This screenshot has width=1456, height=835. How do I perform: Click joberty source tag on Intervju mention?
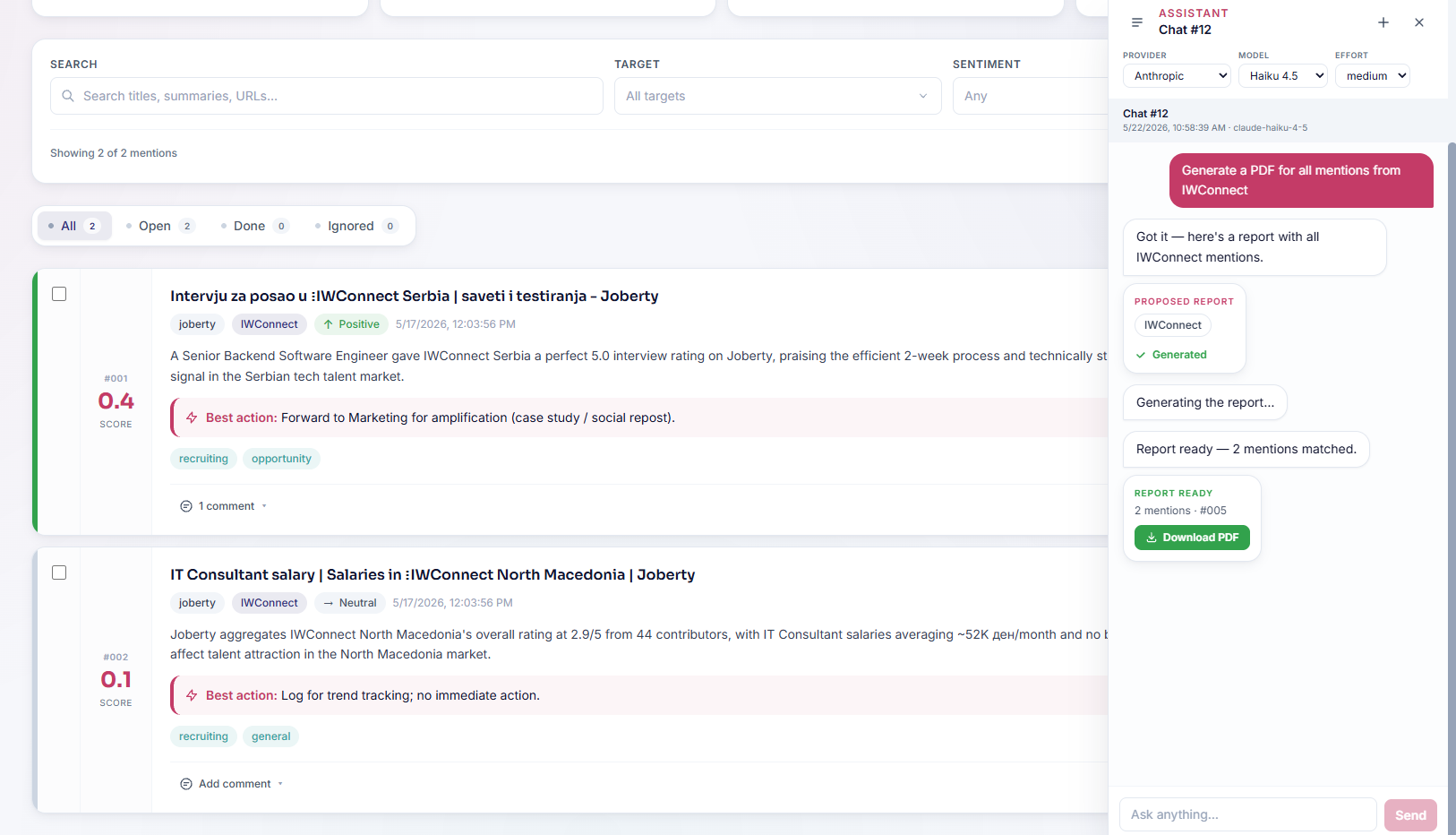click(197, 324)
